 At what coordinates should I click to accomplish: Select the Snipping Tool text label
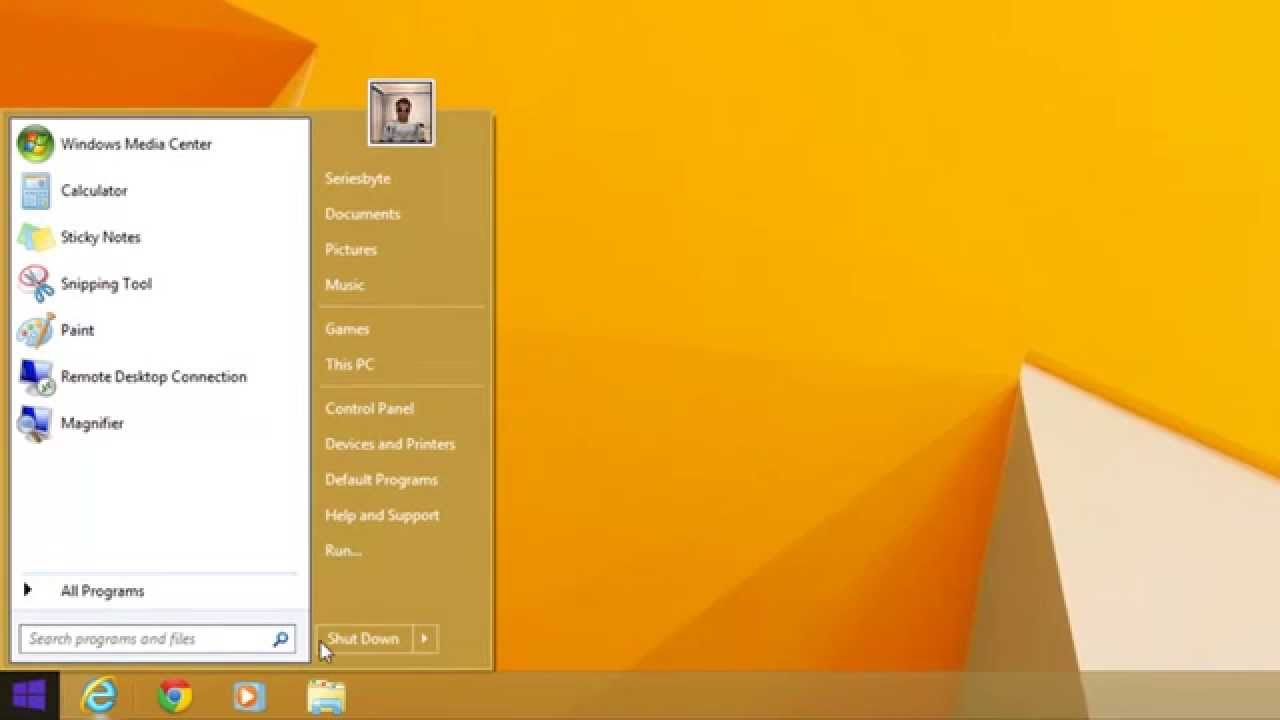pos(106,284)
